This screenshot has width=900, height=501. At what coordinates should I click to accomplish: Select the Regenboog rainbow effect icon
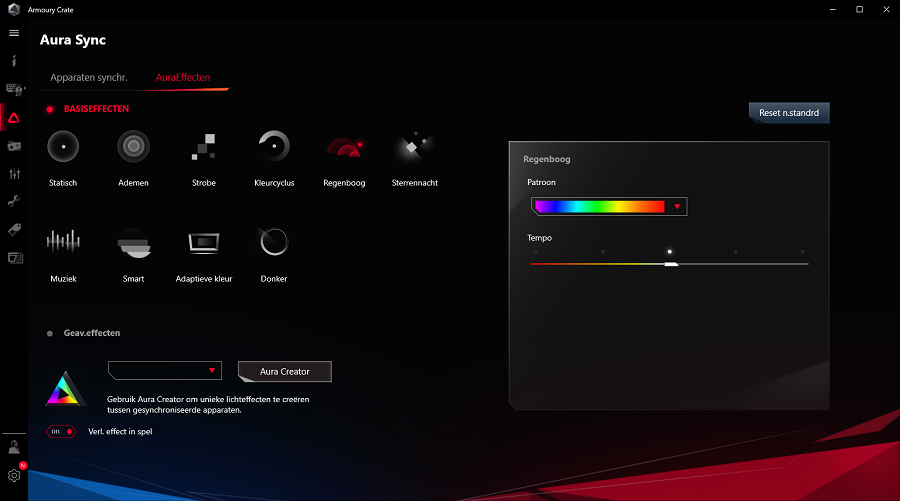click(344, 147)
